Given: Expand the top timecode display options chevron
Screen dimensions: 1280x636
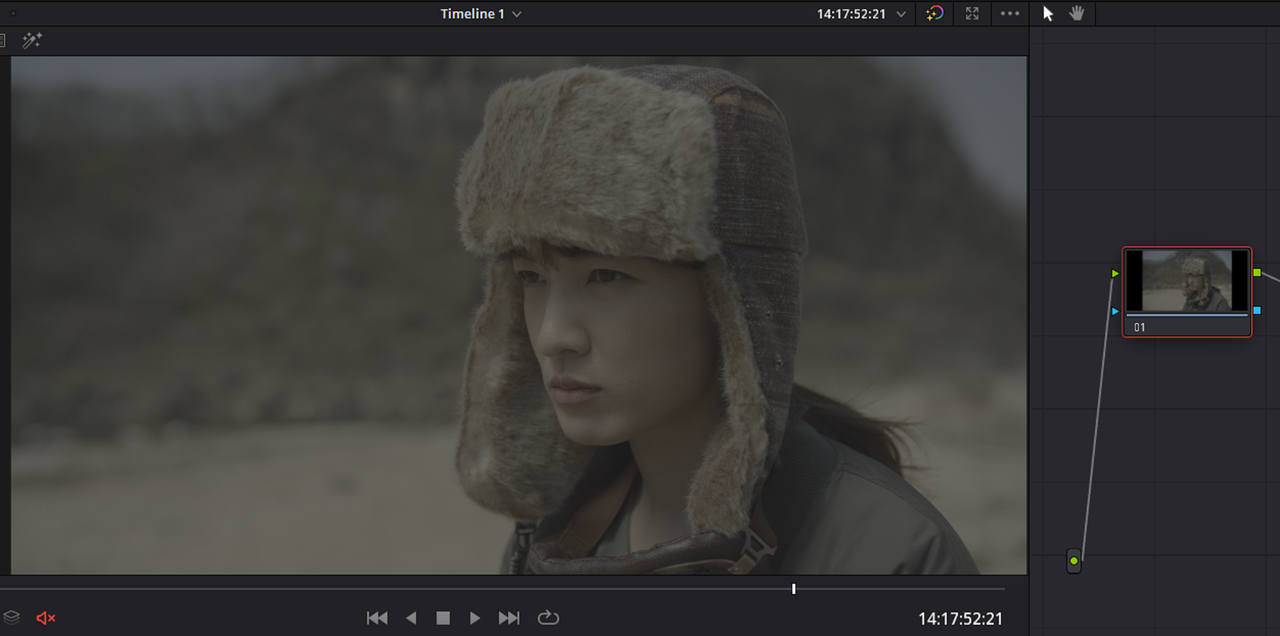Looking at the screenshot, I should [901, 14].
